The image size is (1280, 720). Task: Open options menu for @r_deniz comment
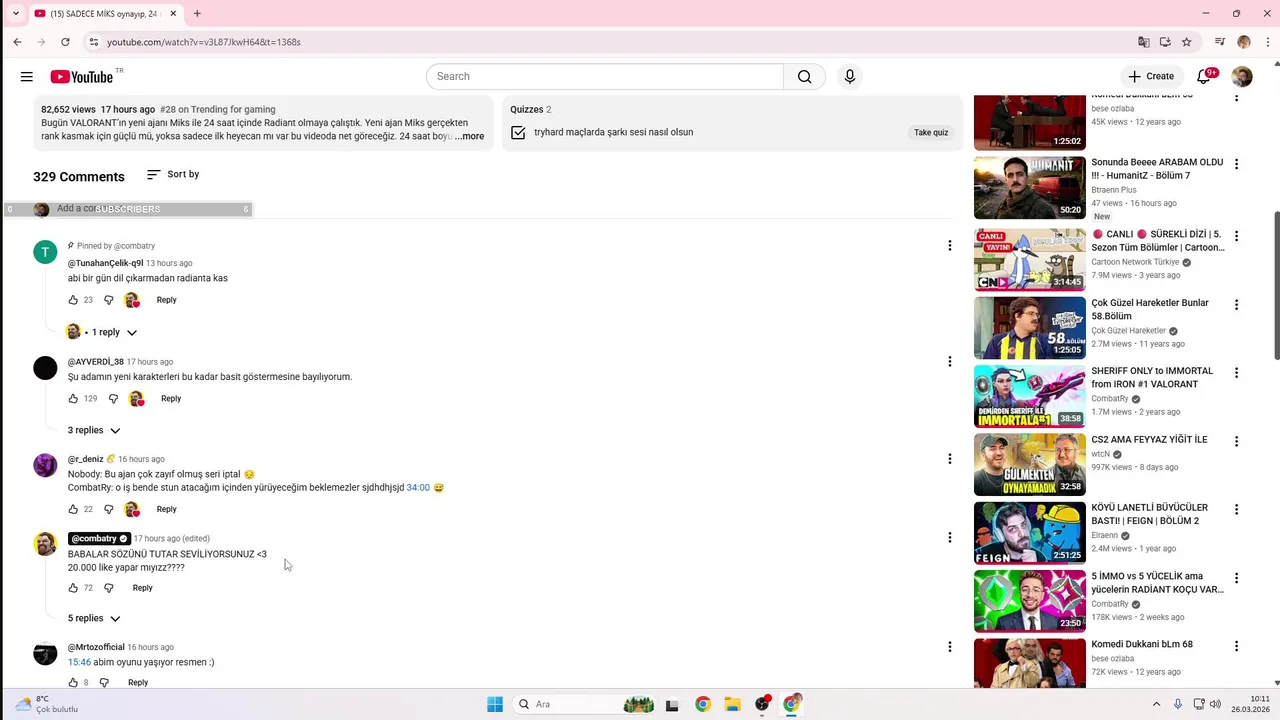point(950,459)
